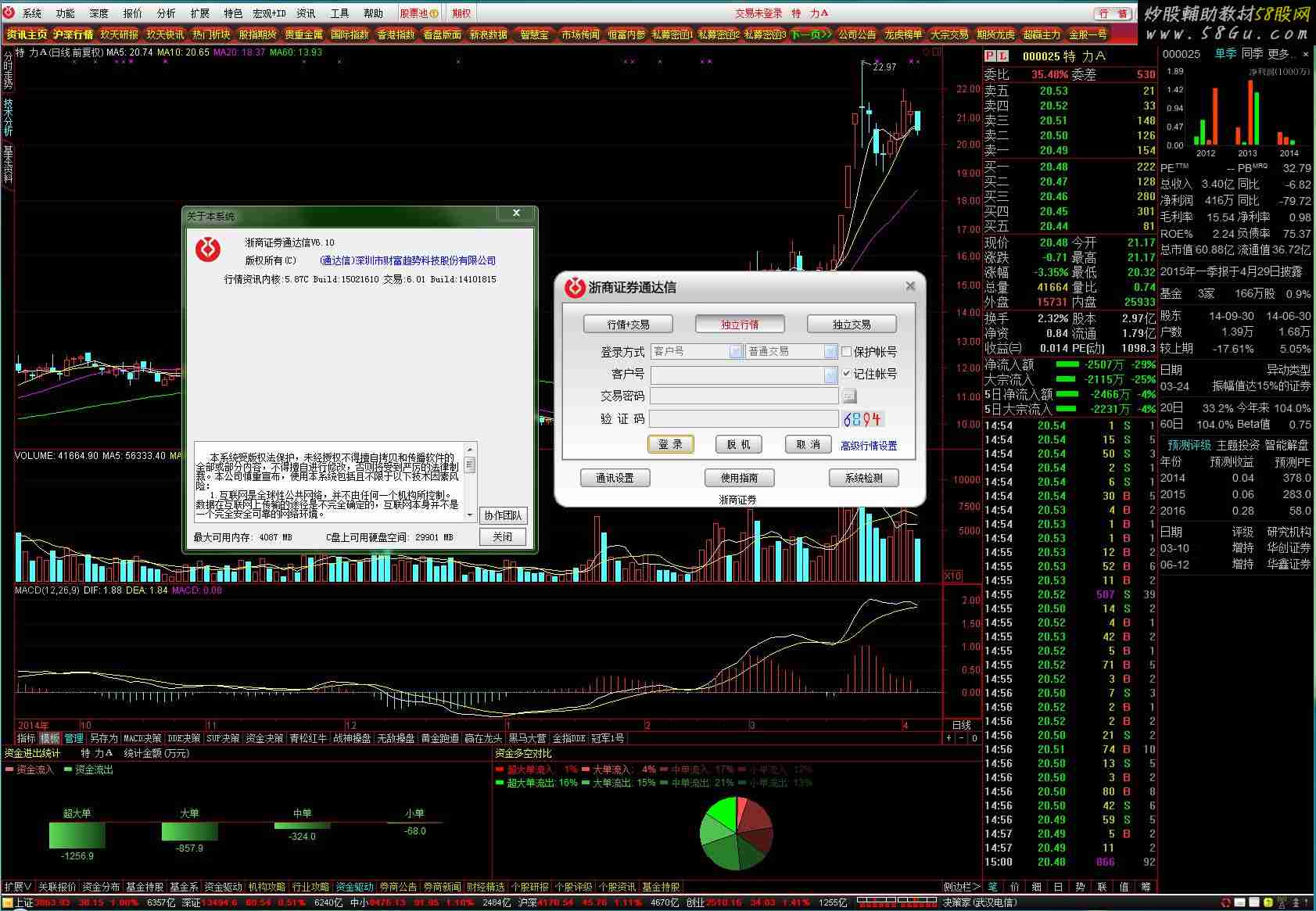Expand the 侧边栏 sidebar toggle

coord(962,887)
